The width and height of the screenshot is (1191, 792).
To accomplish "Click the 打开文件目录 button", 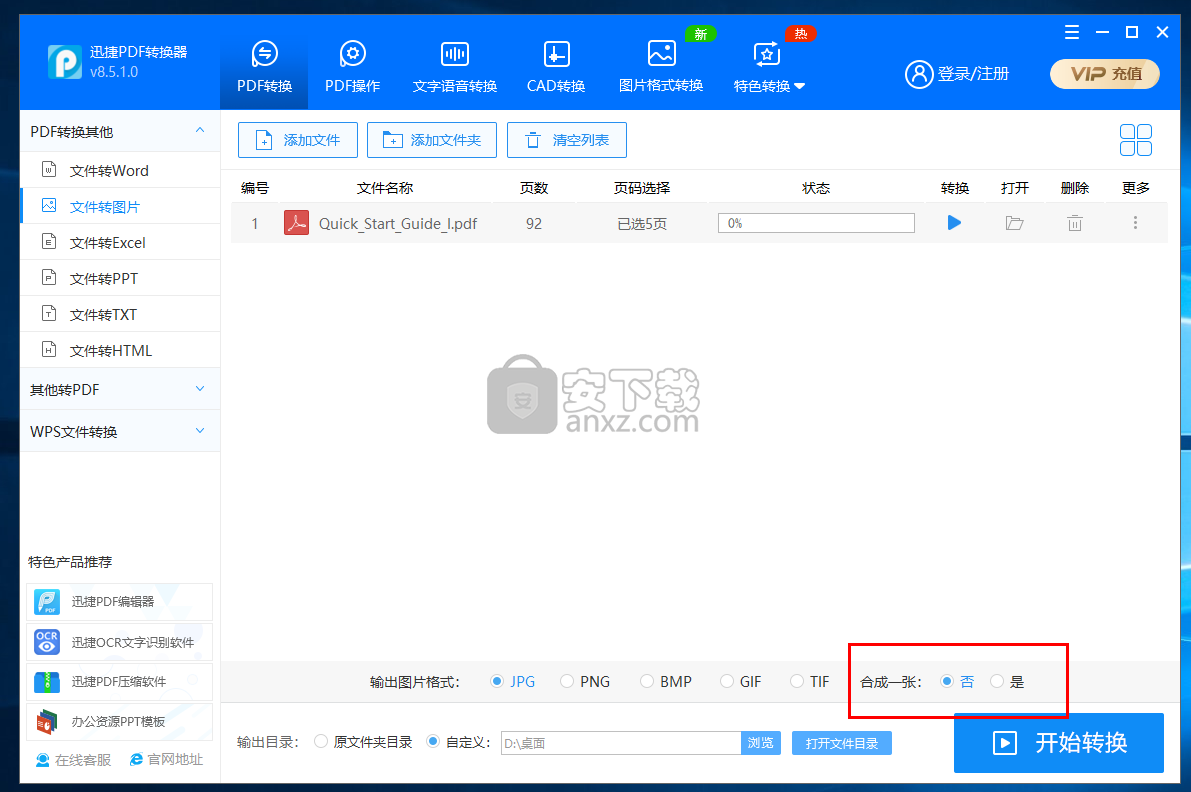I will point(842,743).
